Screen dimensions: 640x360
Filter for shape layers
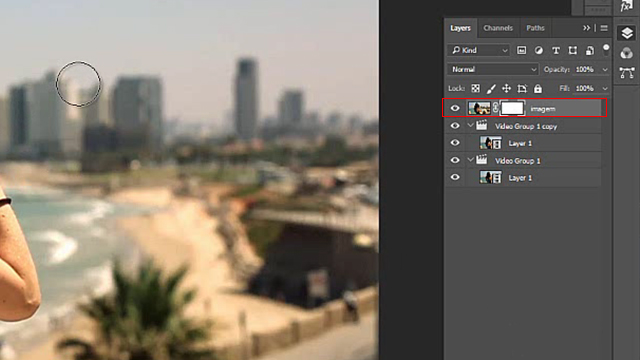pyautogui.click(x=573, y=50)
